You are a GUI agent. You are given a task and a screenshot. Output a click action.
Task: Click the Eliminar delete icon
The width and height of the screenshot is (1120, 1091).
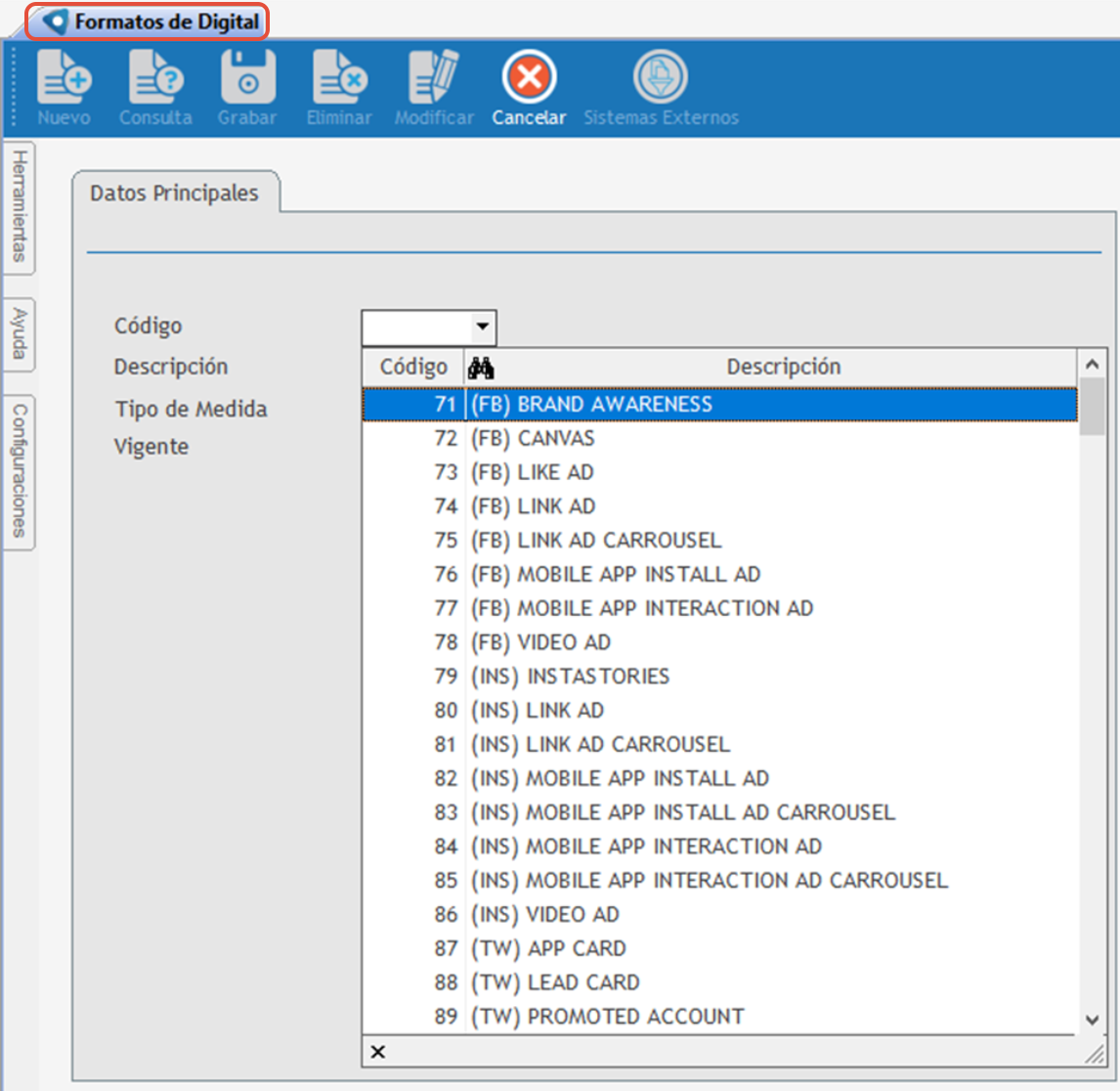339,76
